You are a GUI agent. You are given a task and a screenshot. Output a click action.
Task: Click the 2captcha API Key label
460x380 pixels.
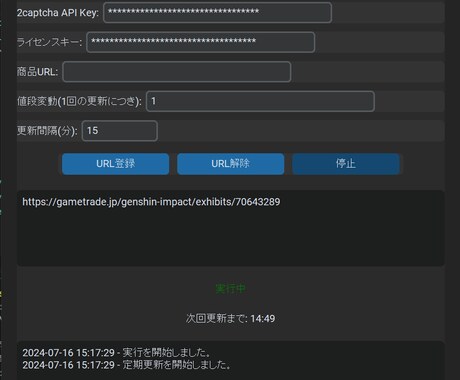58,13
